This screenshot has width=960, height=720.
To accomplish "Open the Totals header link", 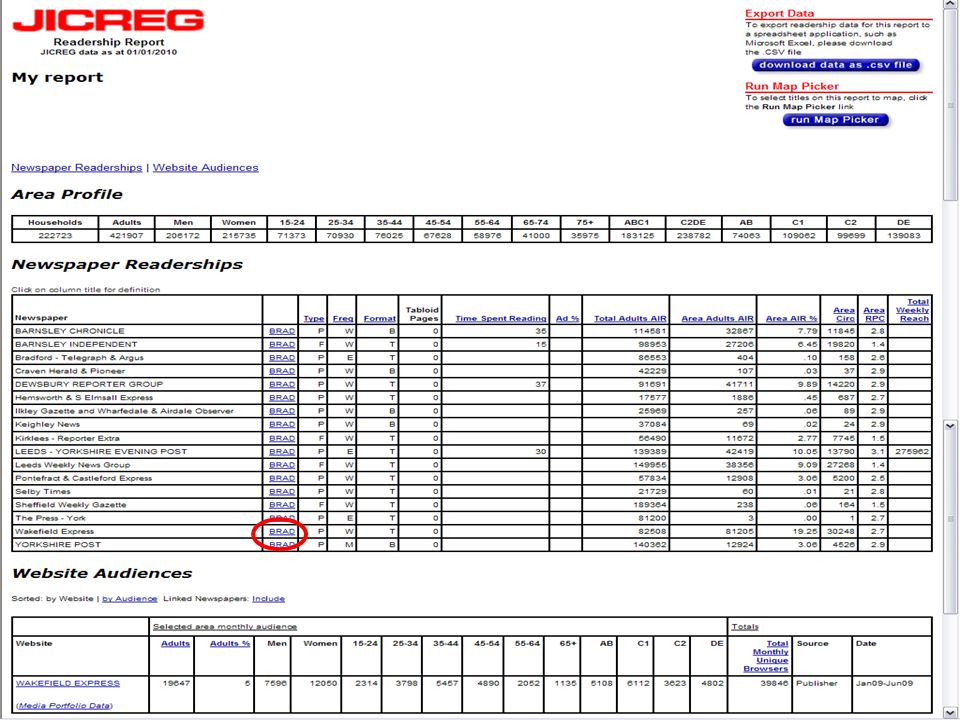I will [x=745, y=627].
